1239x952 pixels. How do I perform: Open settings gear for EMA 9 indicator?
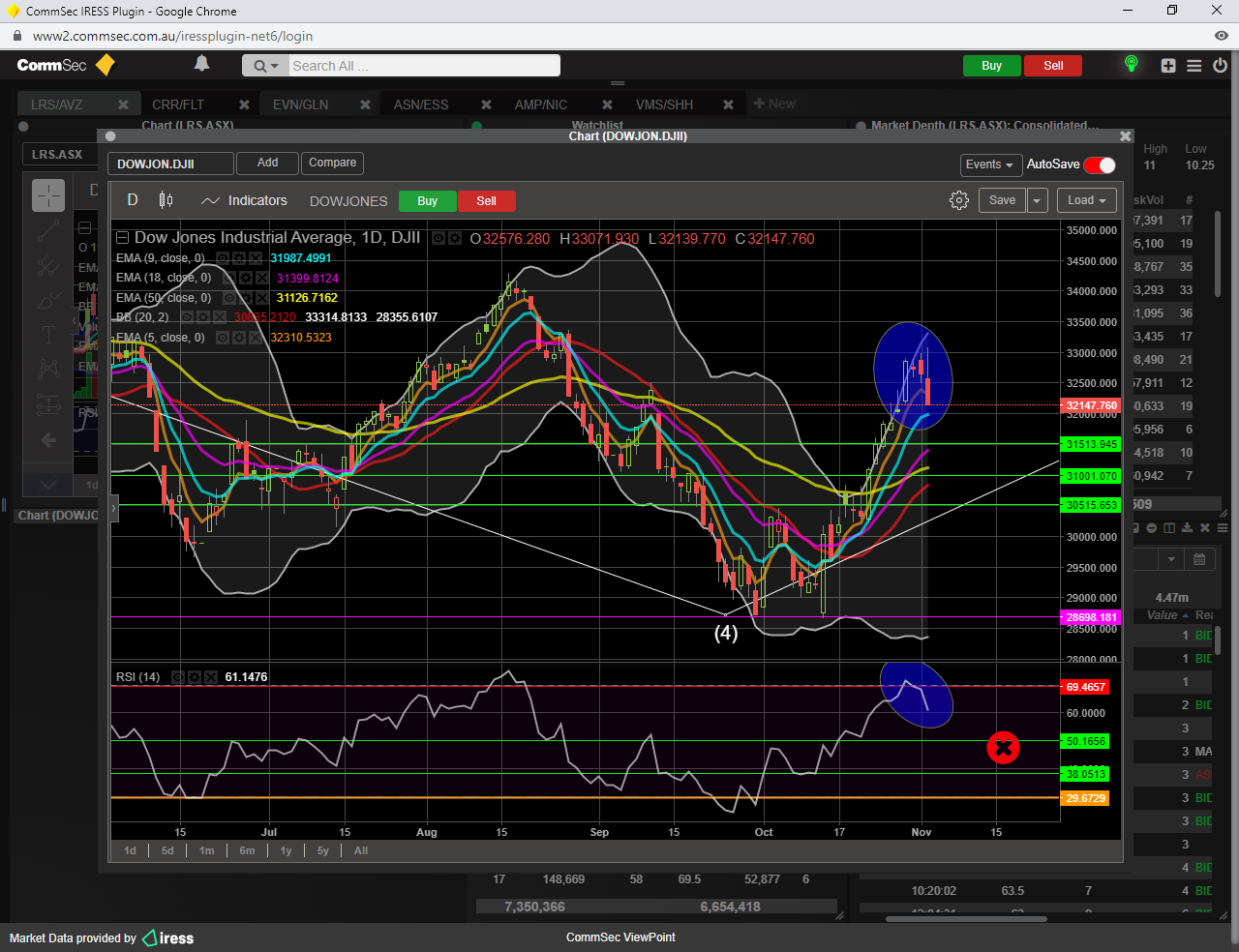[238, 258]
